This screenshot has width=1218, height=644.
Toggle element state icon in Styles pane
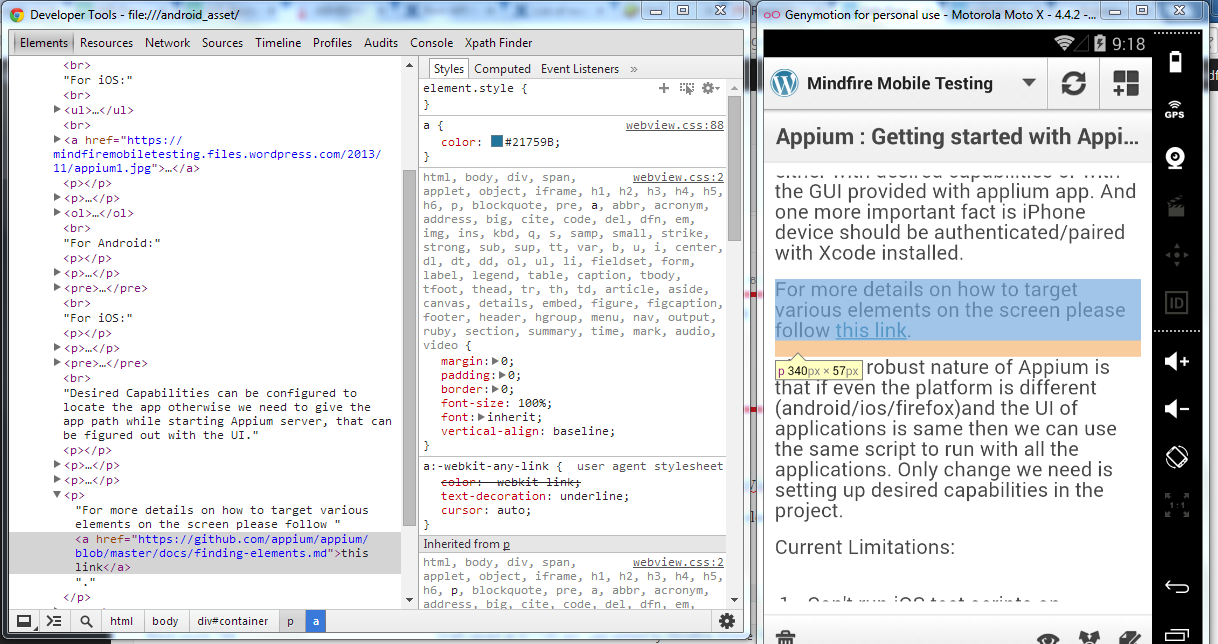(687, 88)
